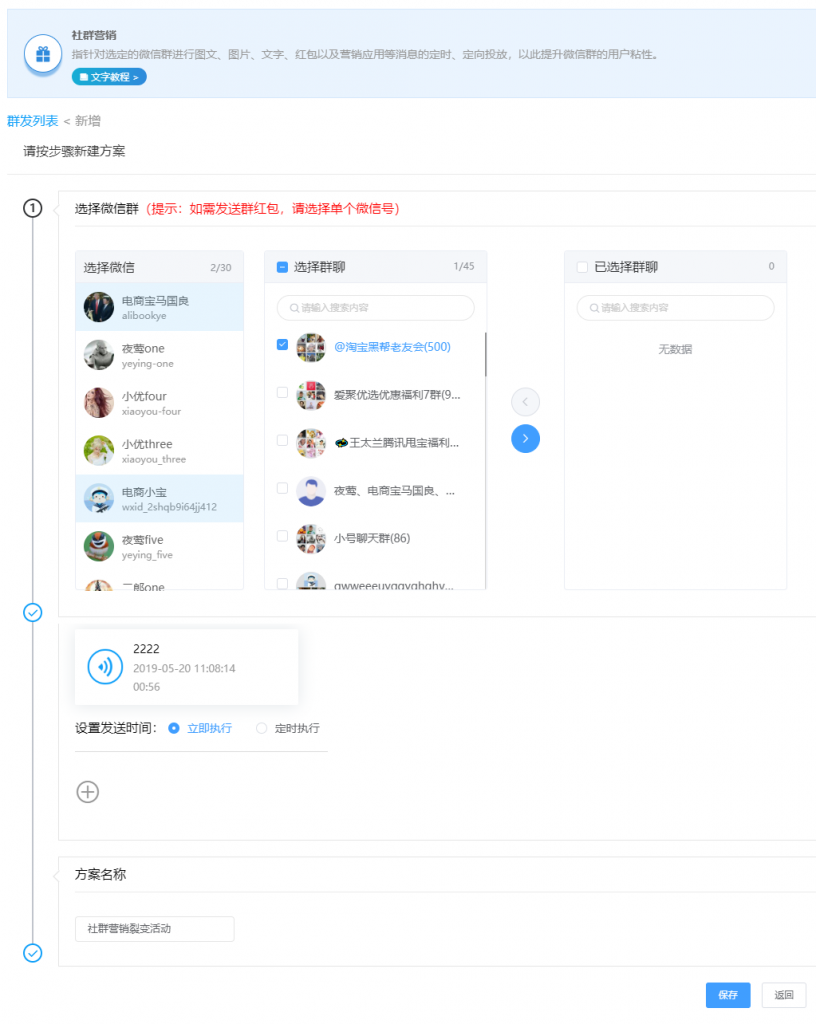Click the scrollbar in the group chat list
Screen dimensions: 816x1024
click(486, 355)
